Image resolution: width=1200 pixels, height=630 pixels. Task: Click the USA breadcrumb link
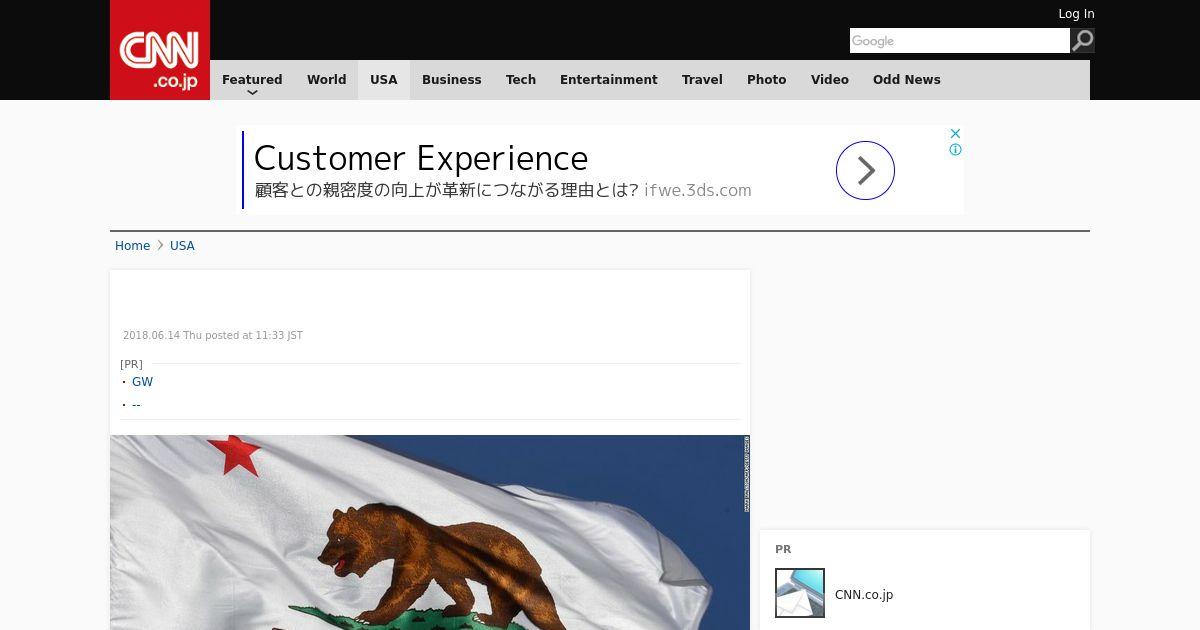click(x=182, y=246)
